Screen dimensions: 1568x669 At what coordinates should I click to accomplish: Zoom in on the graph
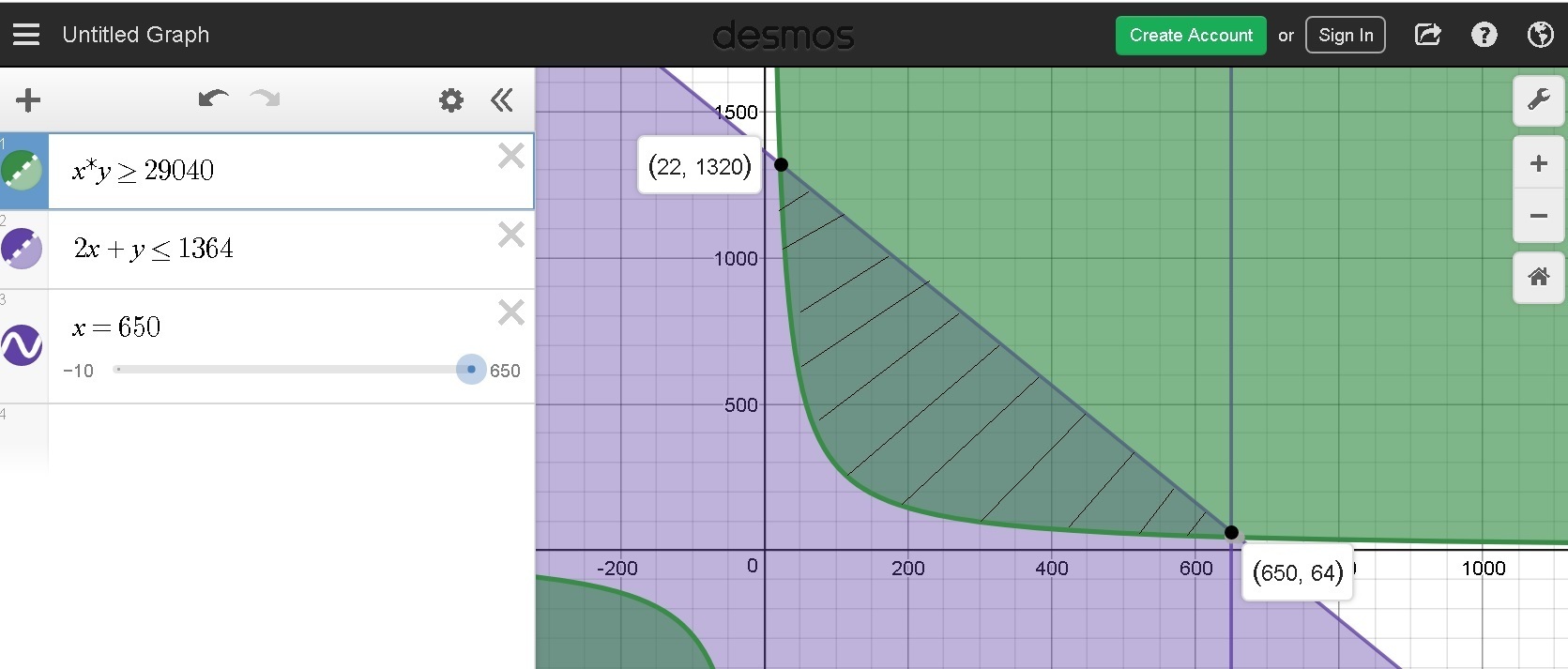click(1539, 163)
